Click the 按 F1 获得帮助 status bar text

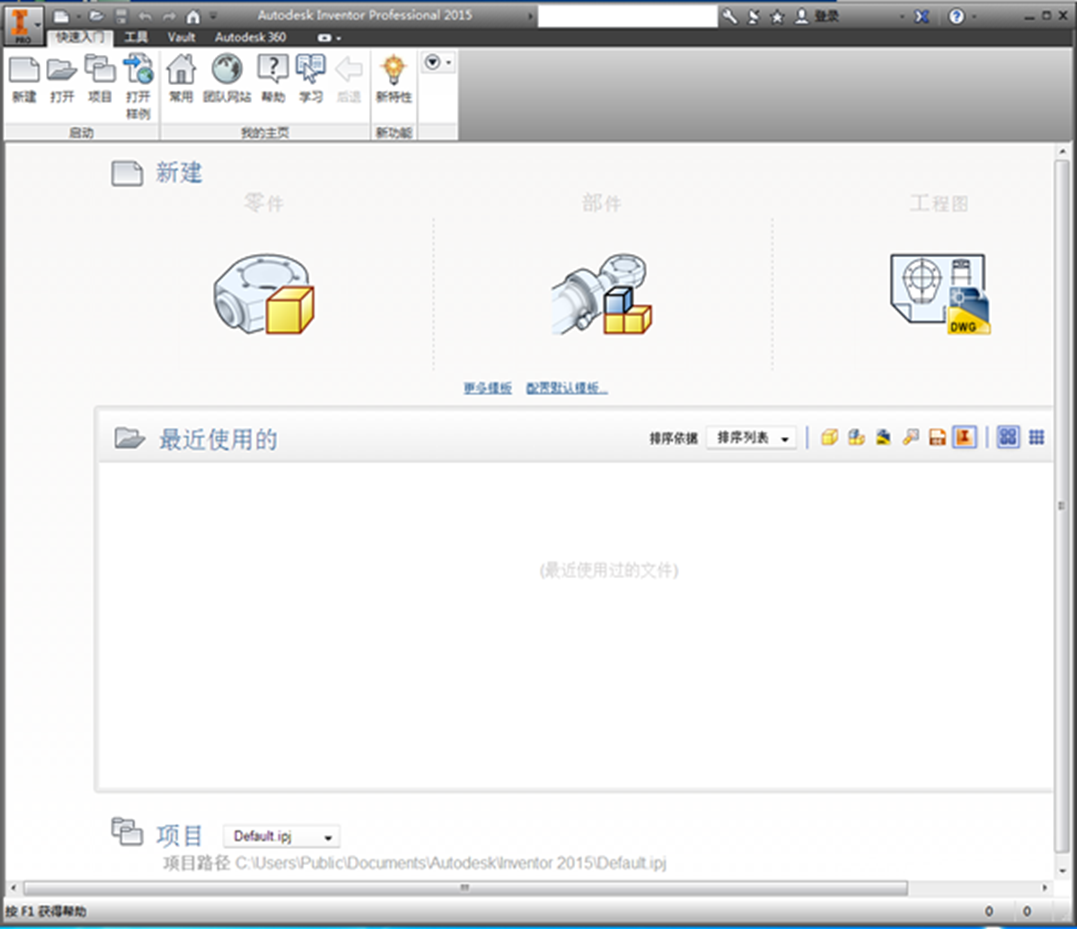(46, 911)
